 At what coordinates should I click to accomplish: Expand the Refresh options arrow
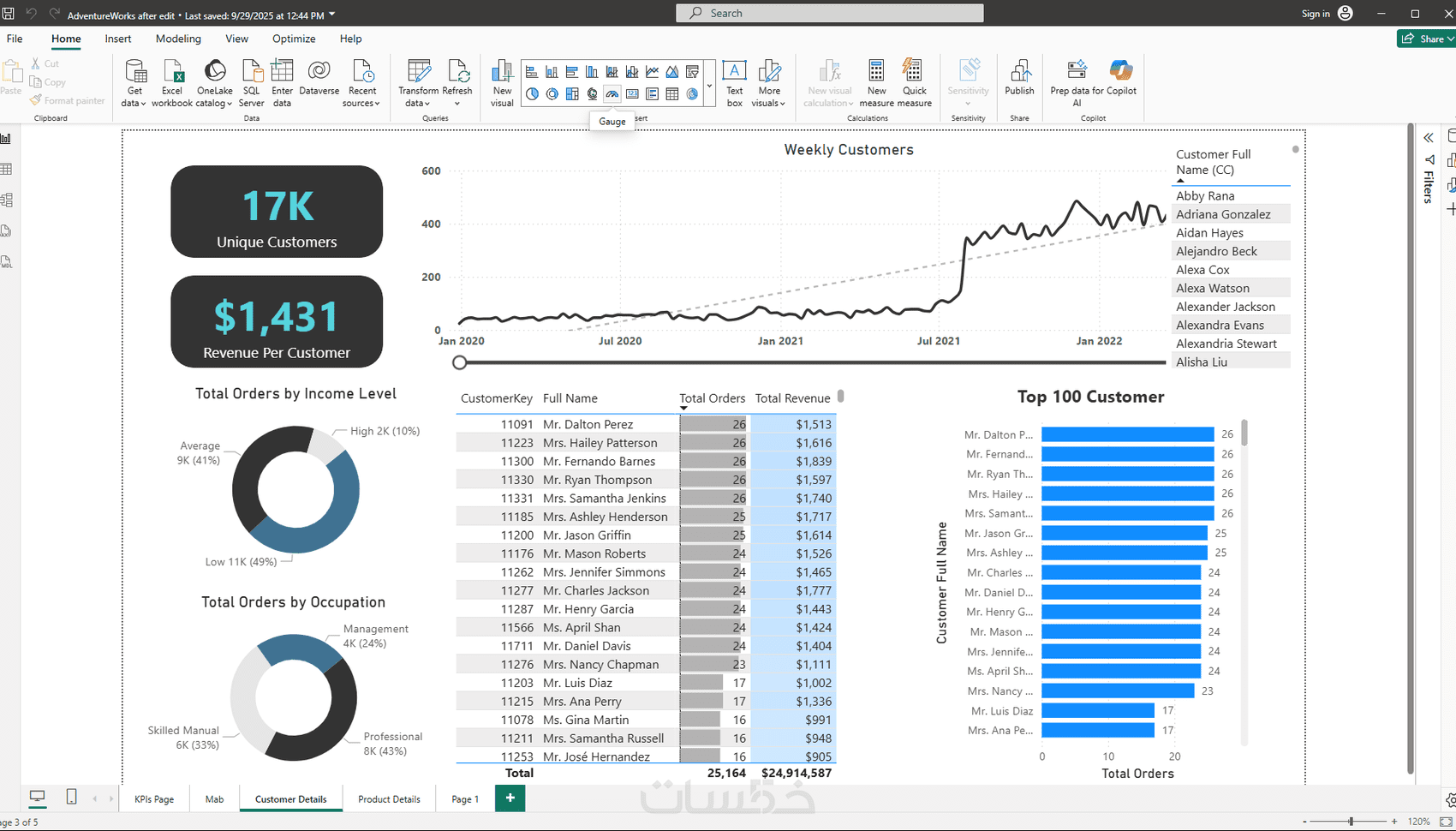[457, 104]
